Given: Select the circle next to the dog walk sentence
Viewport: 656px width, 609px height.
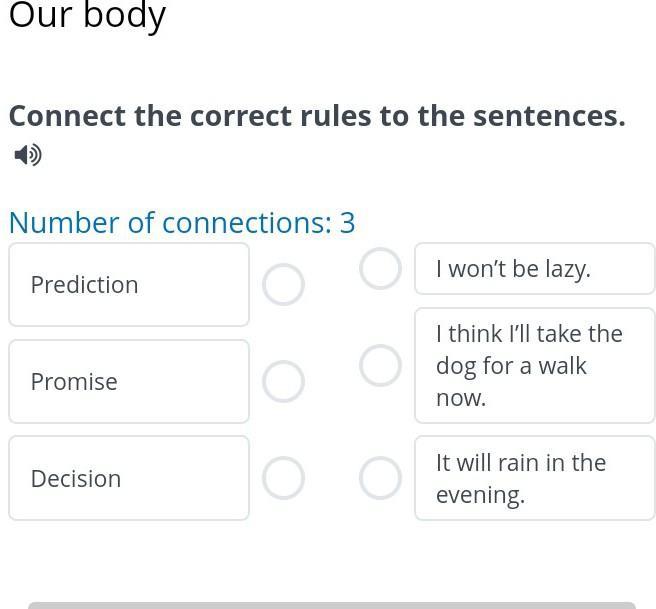Looking at the screenshot, I should [380, 366].
